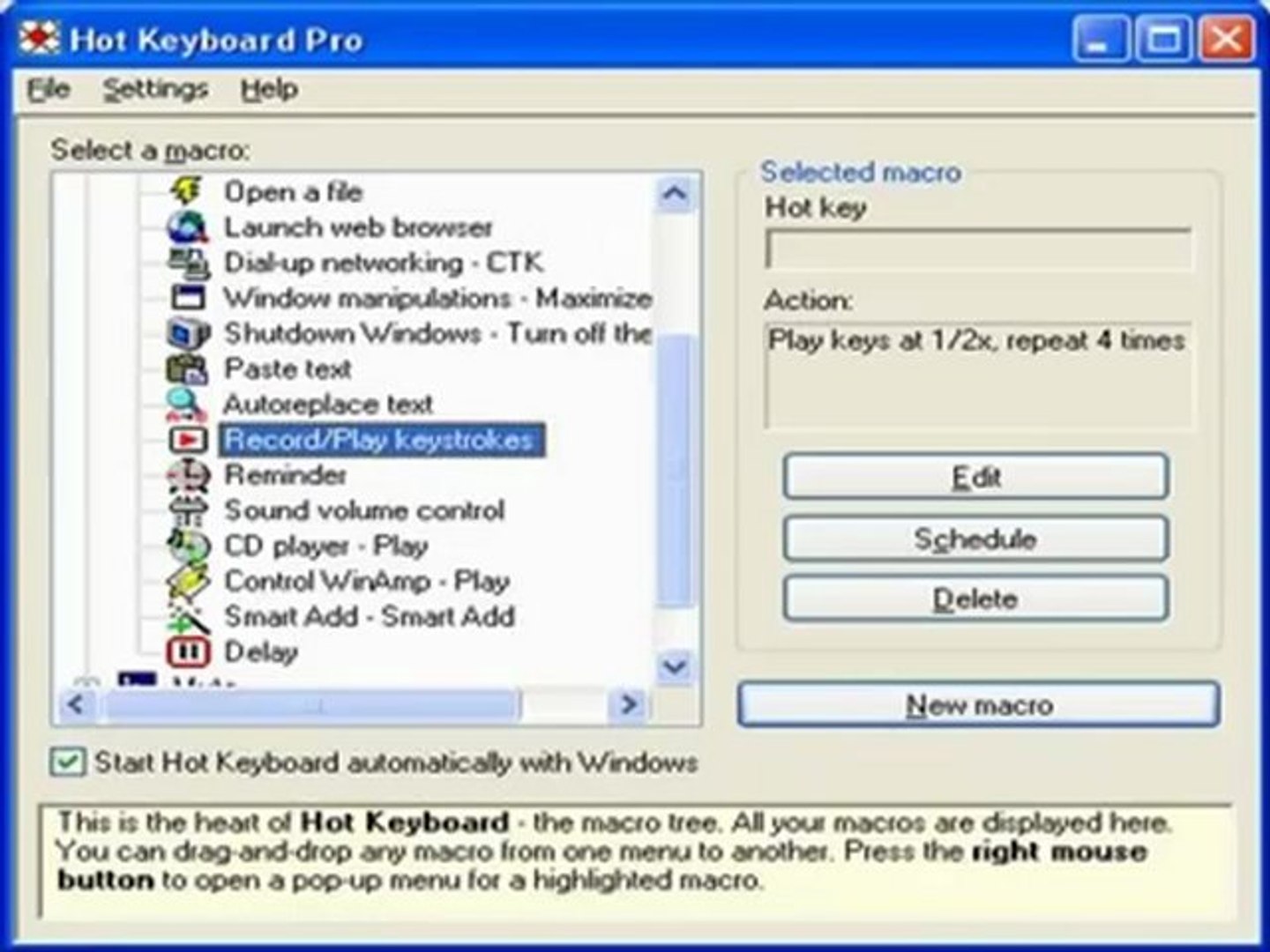1270x952 pixels.
Task: Select the "Launch web browser" macro
Action: pos(358,227)
